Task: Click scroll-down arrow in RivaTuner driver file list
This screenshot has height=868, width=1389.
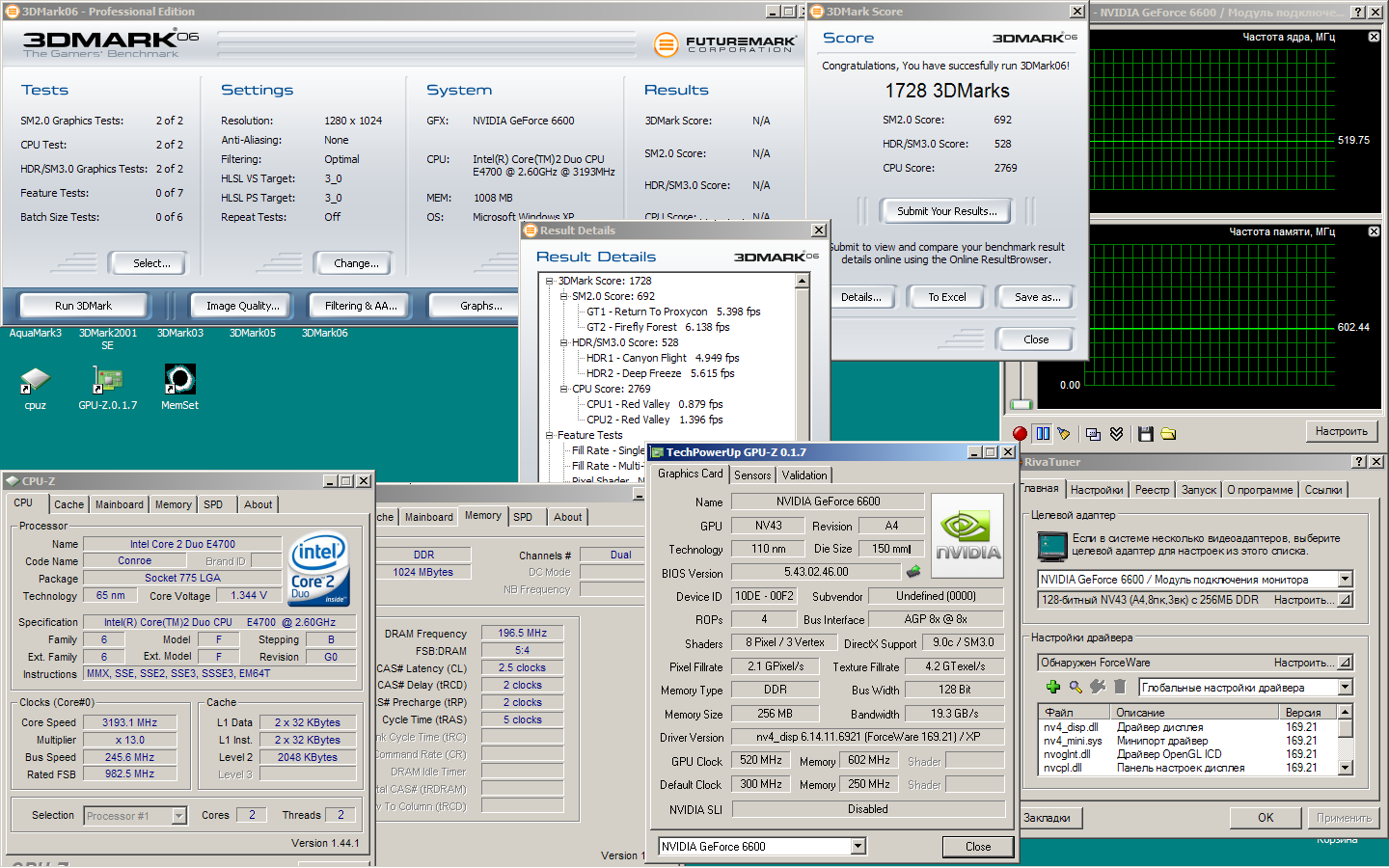Action: point(1346,769)
